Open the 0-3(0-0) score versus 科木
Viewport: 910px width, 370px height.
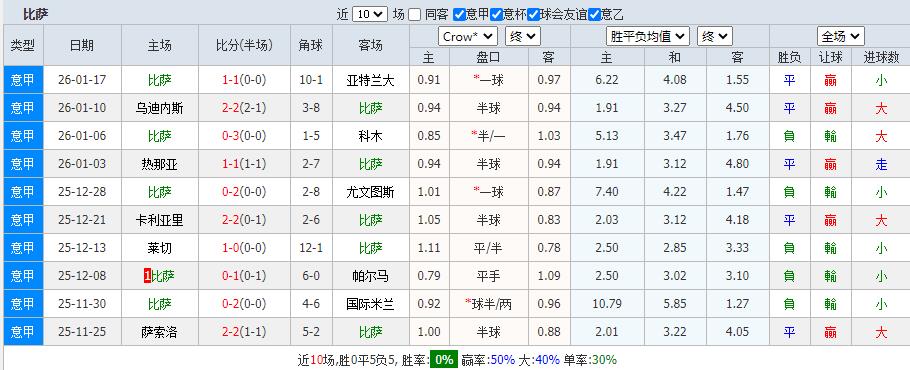coord(244,136)
